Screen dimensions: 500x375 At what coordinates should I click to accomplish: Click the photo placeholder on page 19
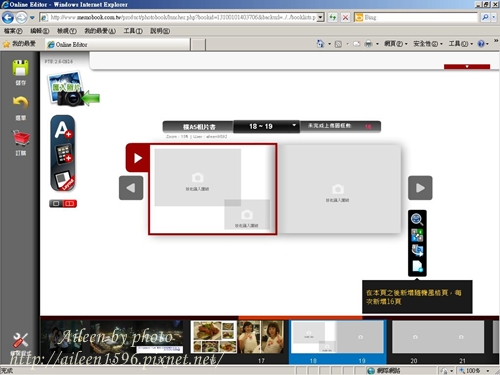[339, 189]
